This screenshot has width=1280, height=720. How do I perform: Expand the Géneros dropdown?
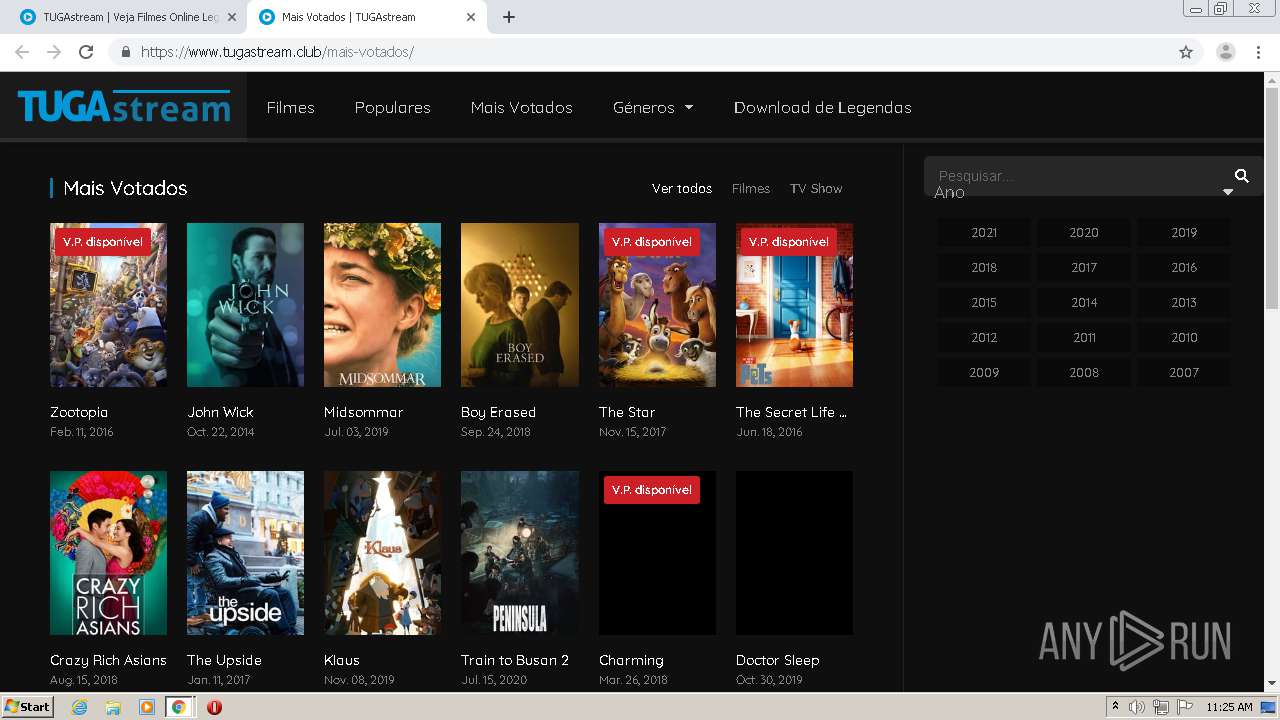point(653,107)
